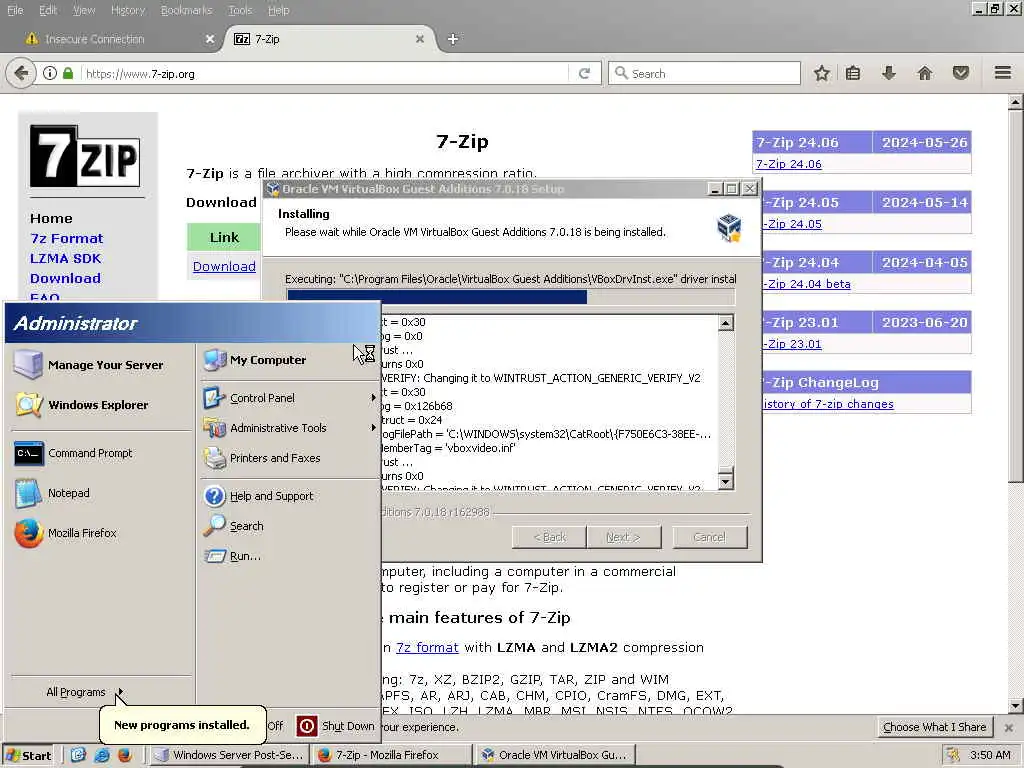Viewport: 1024px width, 768px height.
Task: Switch to 7-Zip Mozilla Firefox taskbar item
Action: (391, 755)
